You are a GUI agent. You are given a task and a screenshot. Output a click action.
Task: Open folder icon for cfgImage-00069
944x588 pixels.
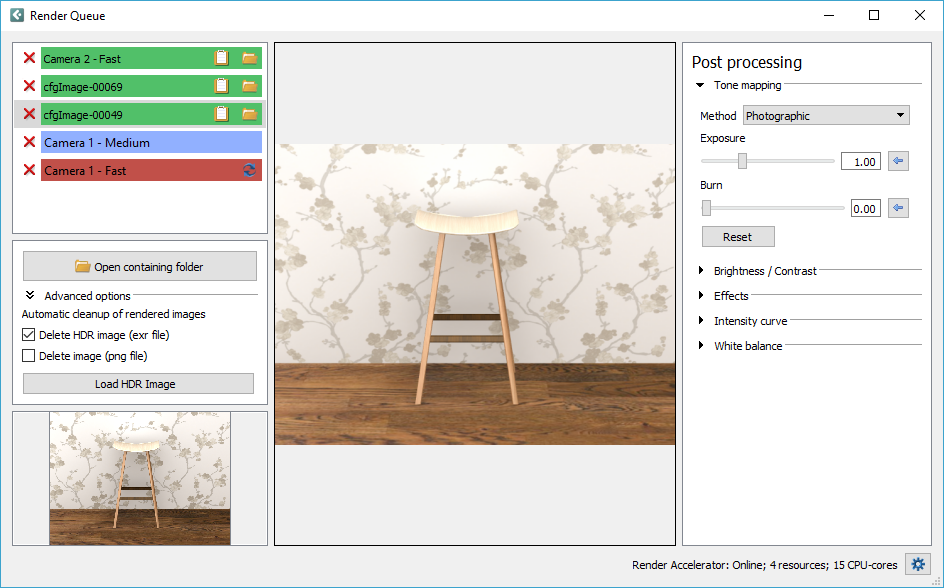coord(249,87)
